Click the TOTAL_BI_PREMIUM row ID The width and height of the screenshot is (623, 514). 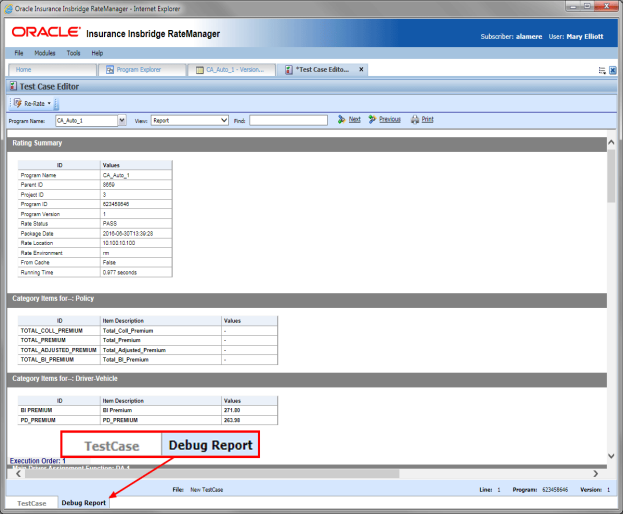[x=47, y=360]
